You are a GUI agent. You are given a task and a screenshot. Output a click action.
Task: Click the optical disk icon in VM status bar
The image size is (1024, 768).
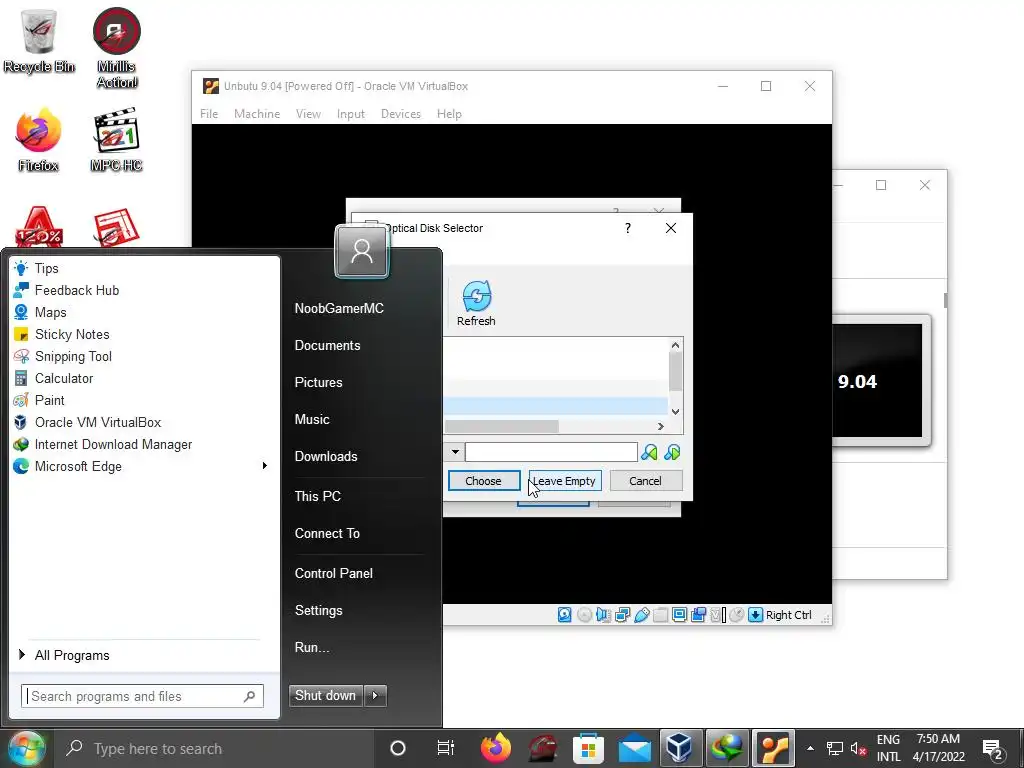(584, 615)
